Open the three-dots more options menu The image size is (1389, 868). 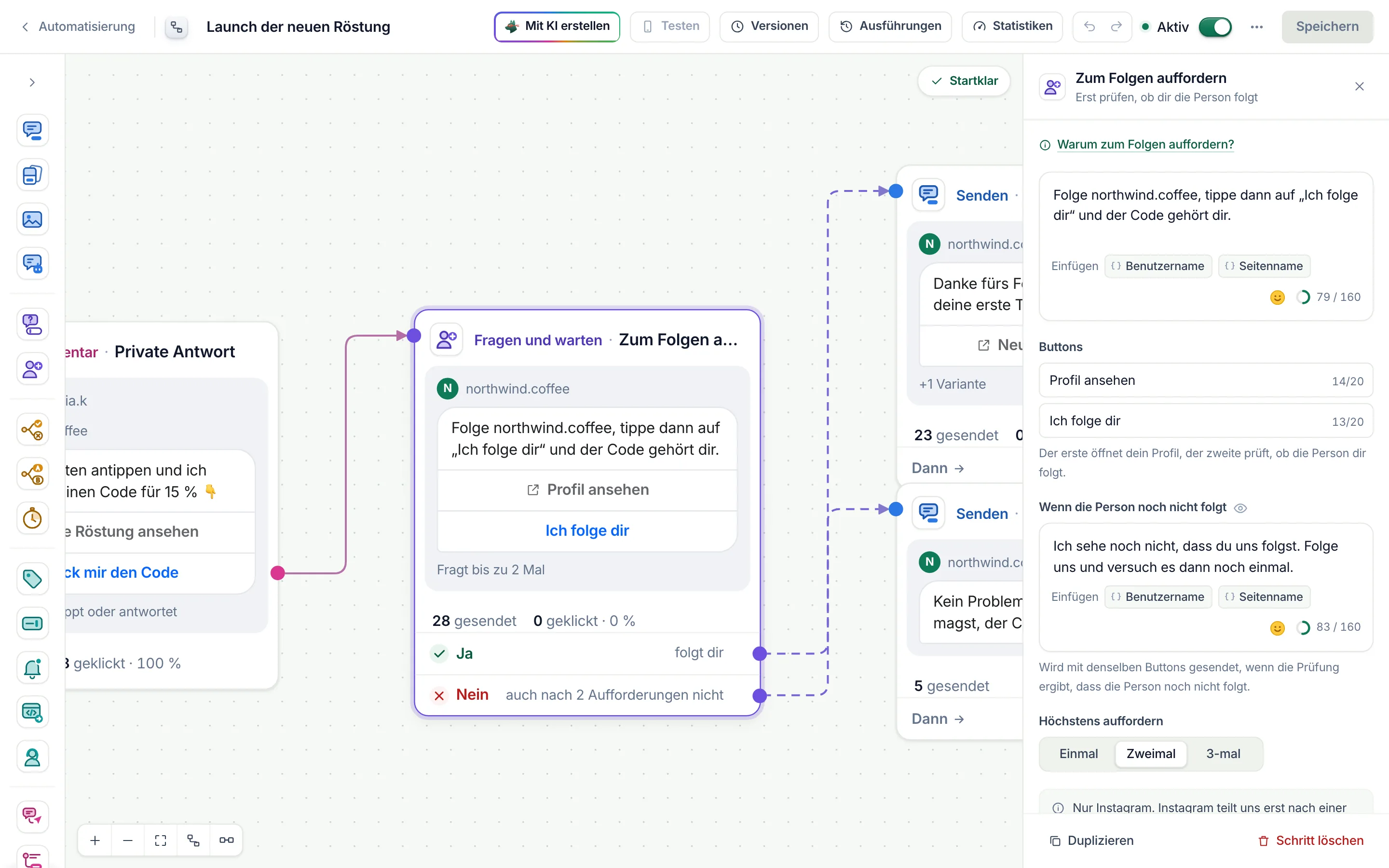(1257, 27)
